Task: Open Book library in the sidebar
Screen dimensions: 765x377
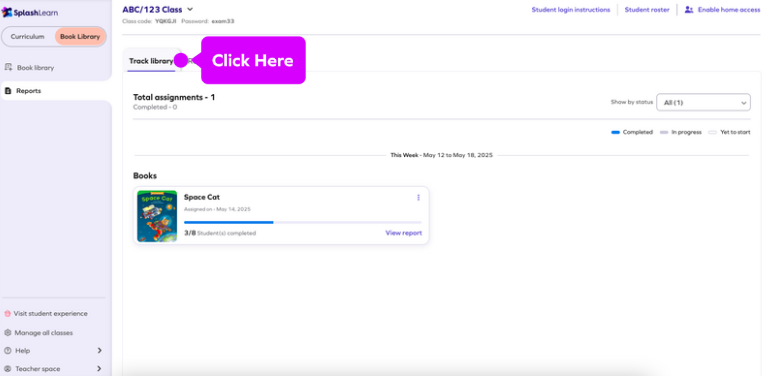Action: (x=35, y=68)
